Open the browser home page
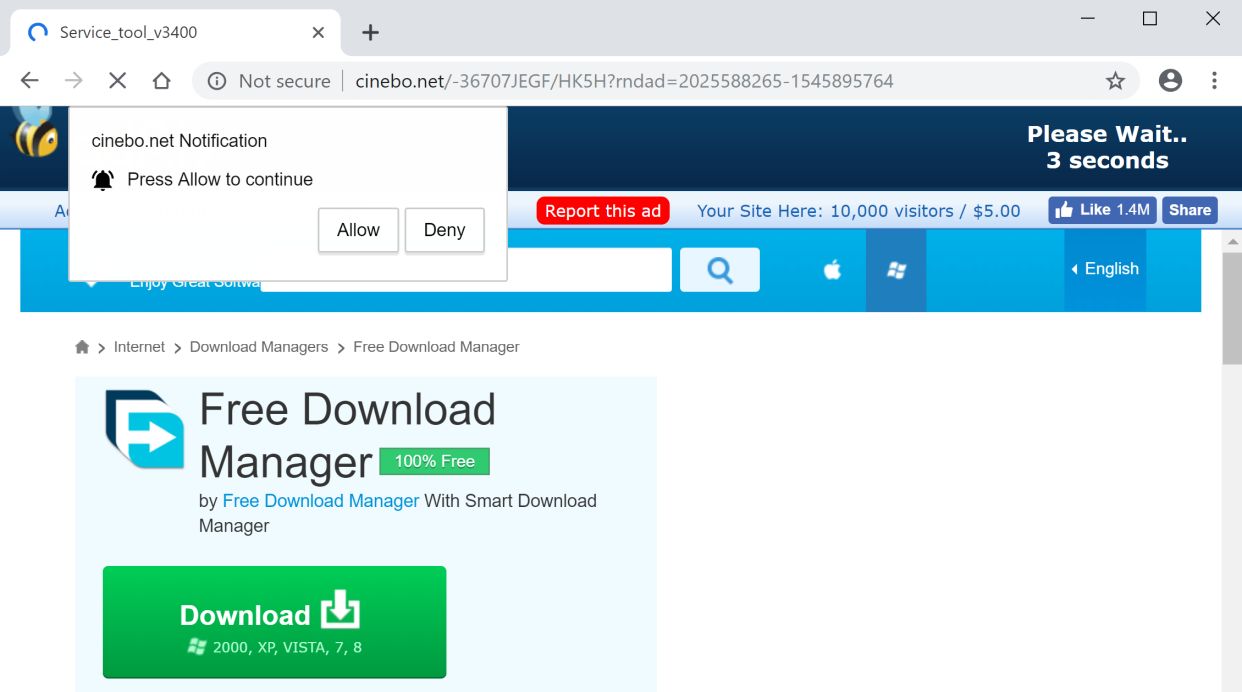The image size is (1242, 692). (x=161, y=81)
